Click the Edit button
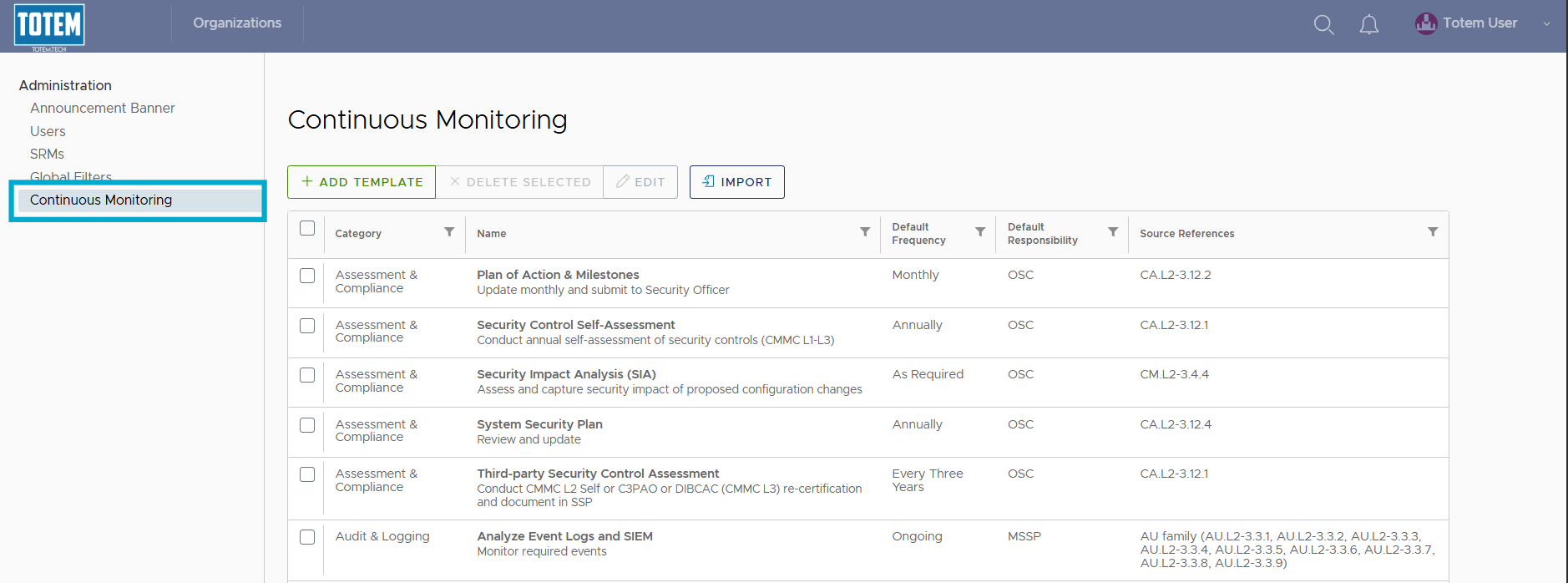 [640, 182]
